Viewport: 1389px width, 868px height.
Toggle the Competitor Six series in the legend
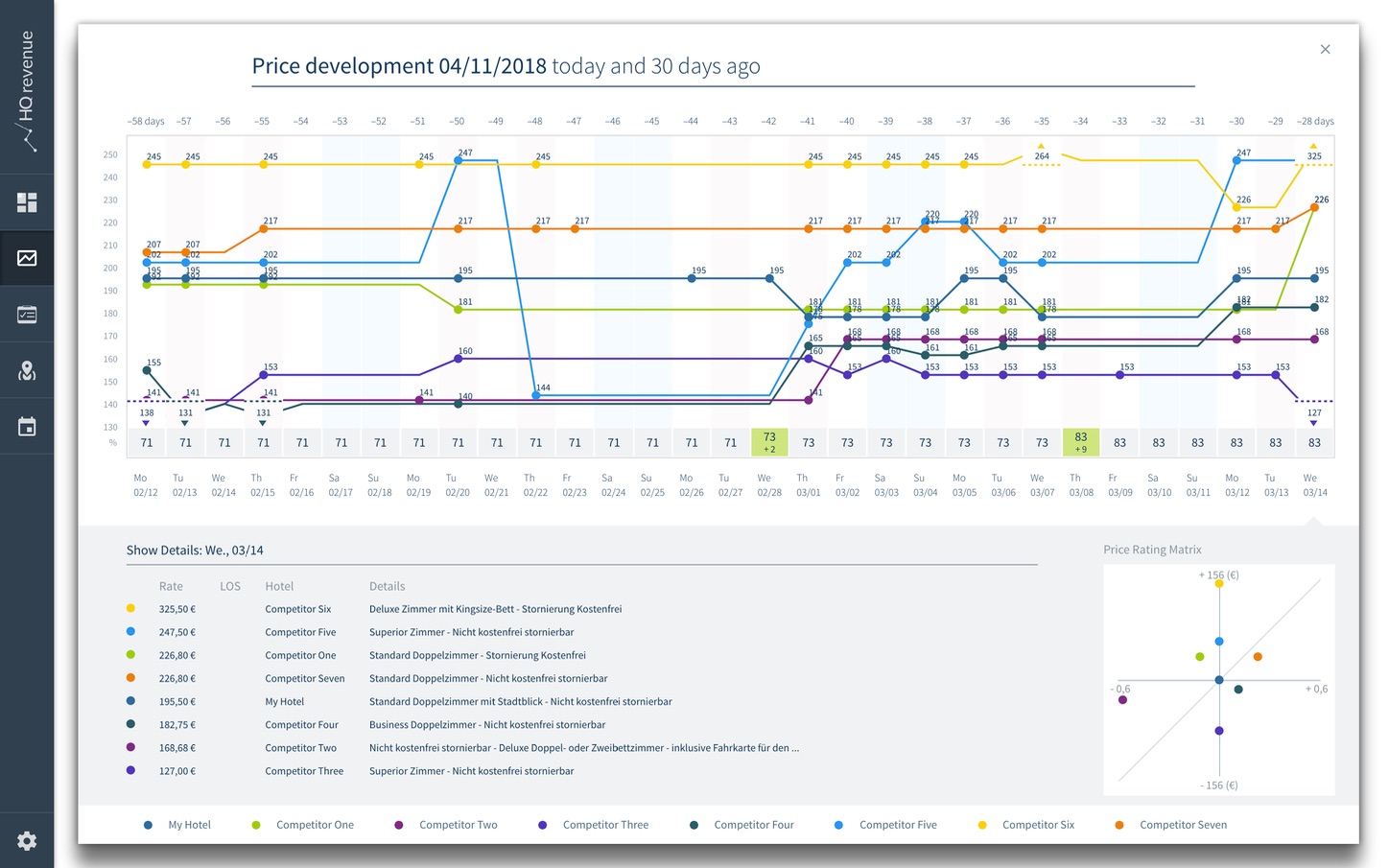pyautogui.click(x=1026, y=825)
